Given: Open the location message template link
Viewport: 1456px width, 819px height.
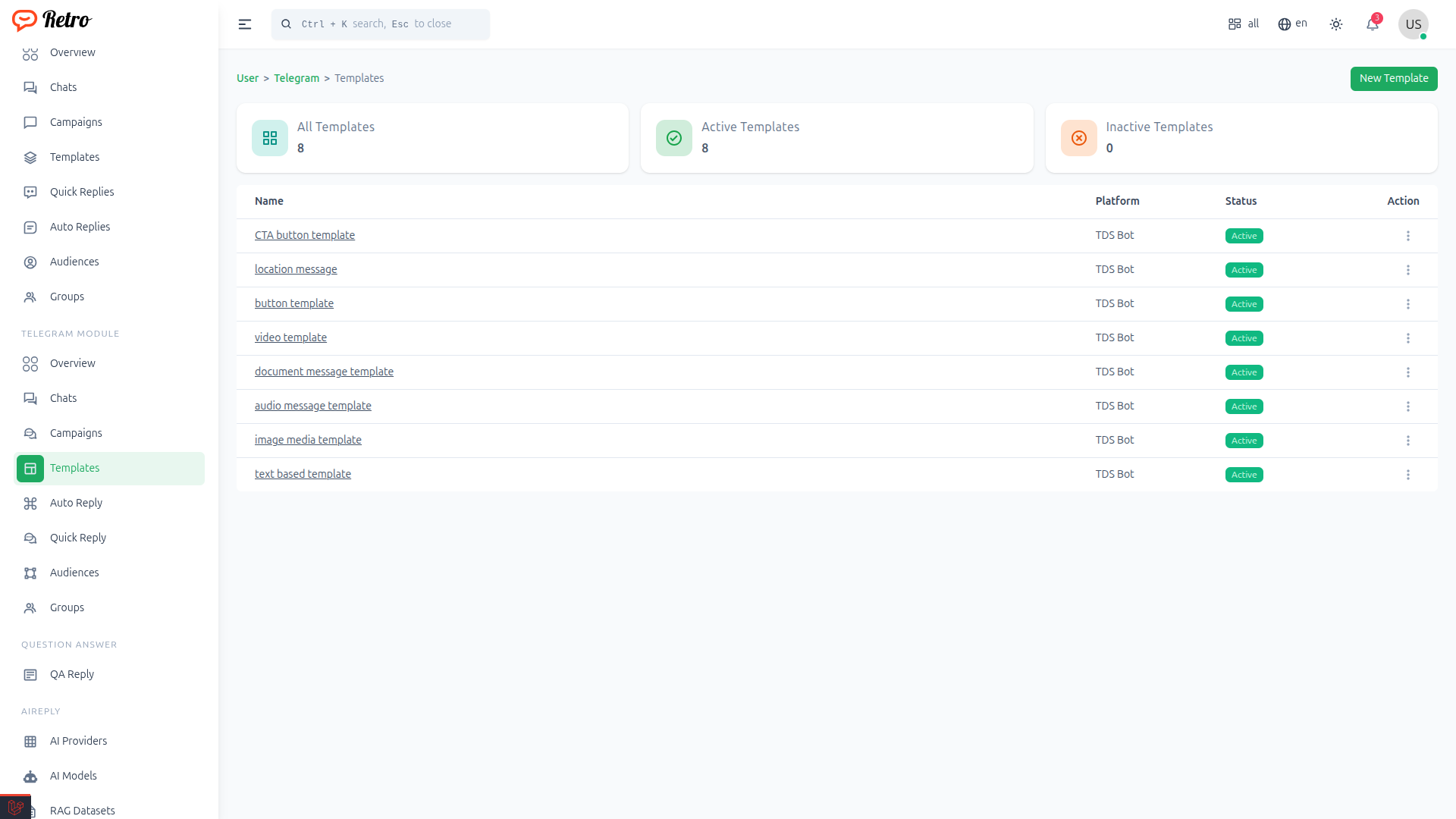Looking at the screenshot, I should coord(296,269).
